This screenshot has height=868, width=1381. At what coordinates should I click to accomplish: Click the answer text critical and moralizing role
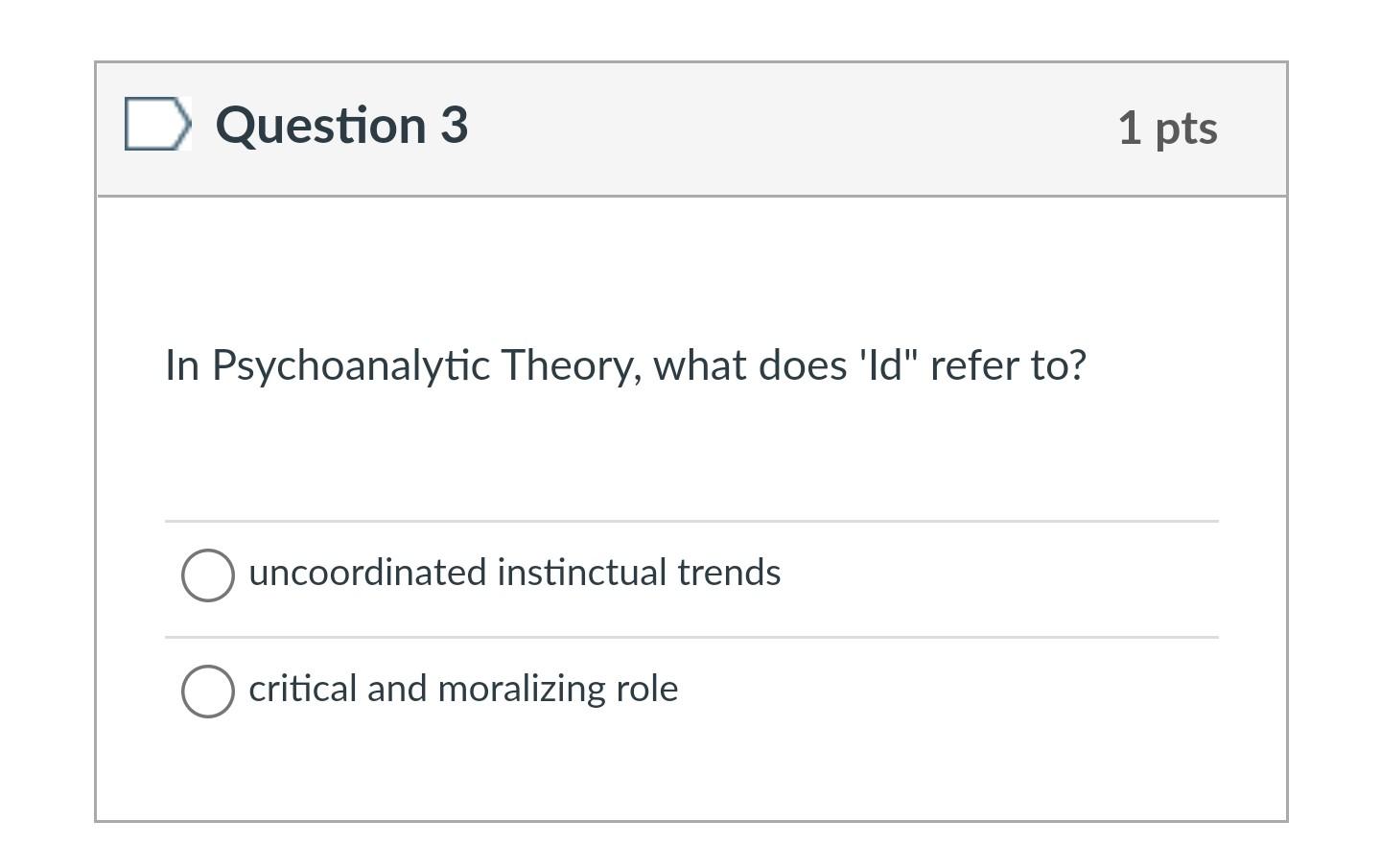[x=463, y=689]
